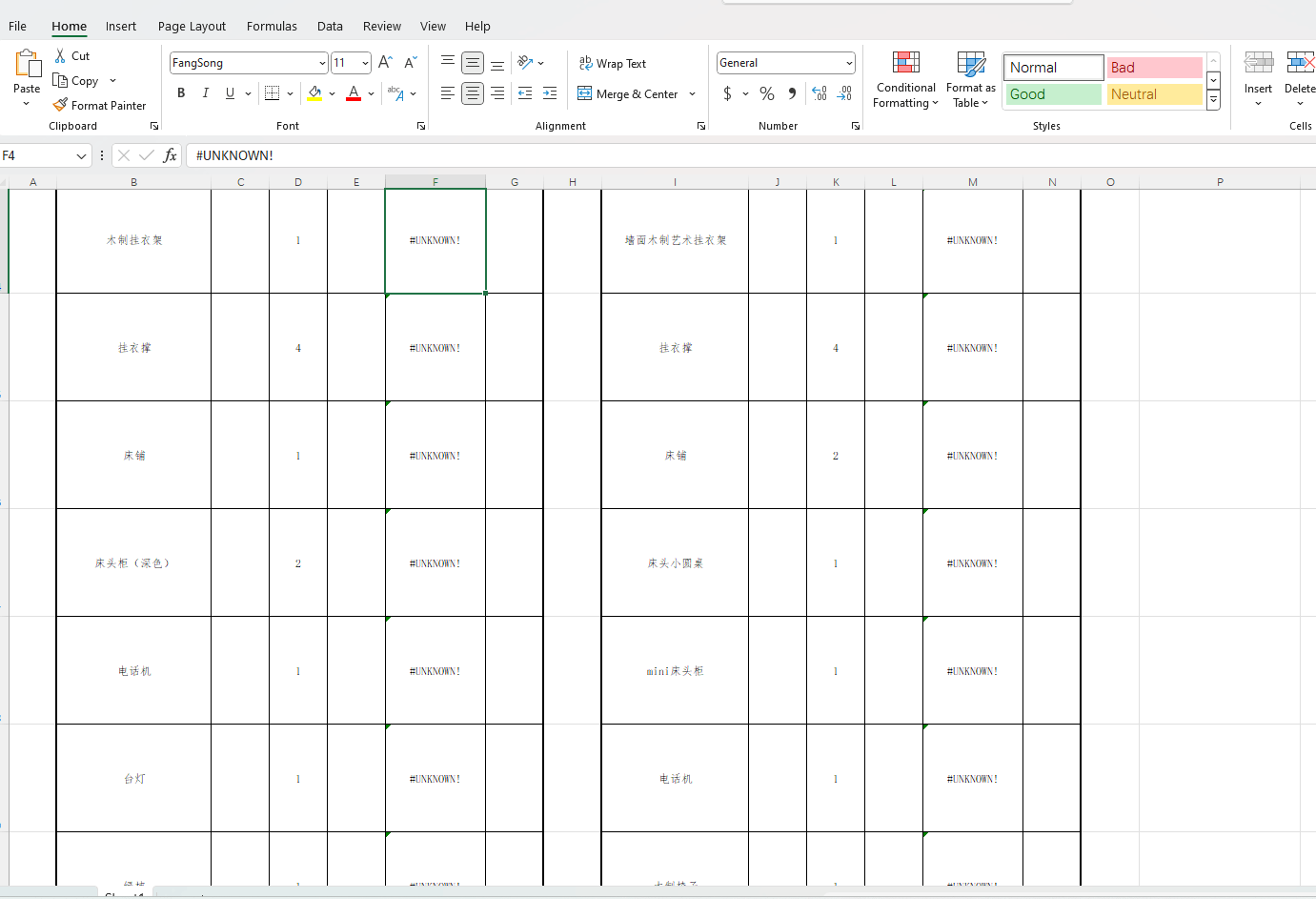Screen dimensions: 1316x899
Task: Toggle Wrap Text
Action: tap(613, 64)
